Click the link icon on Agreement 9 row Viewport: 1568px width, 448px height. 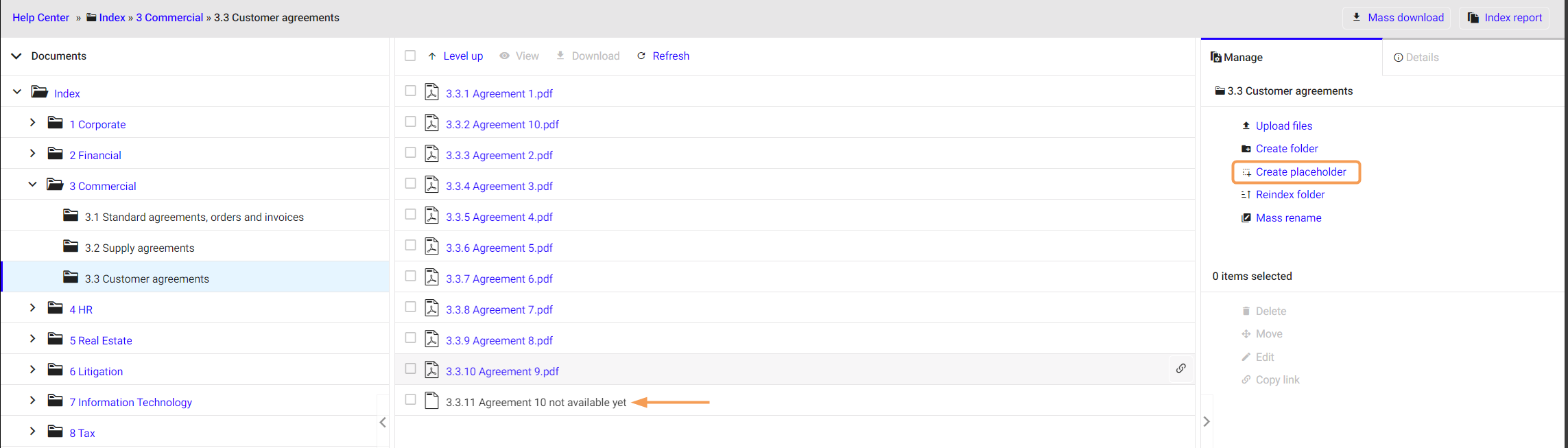pos(1180,368)
